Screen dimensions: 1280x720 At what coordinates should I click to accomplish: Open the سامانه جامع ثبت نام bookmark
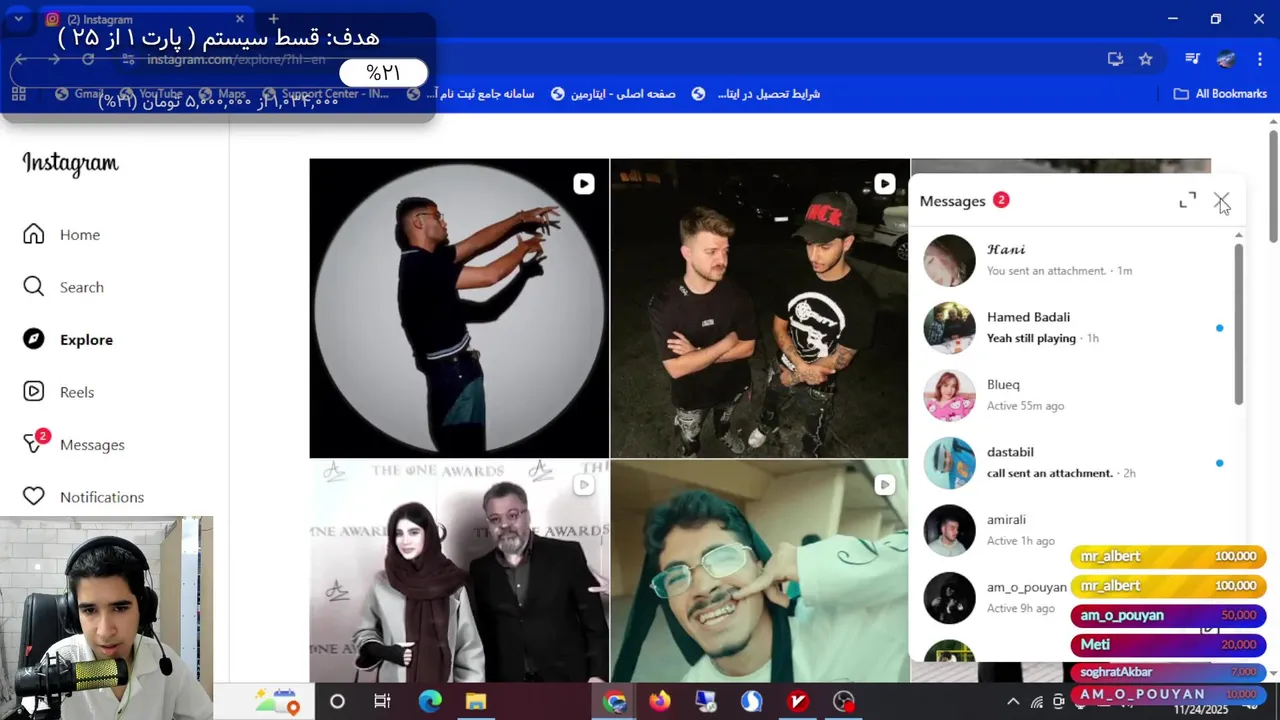point(471,94)
